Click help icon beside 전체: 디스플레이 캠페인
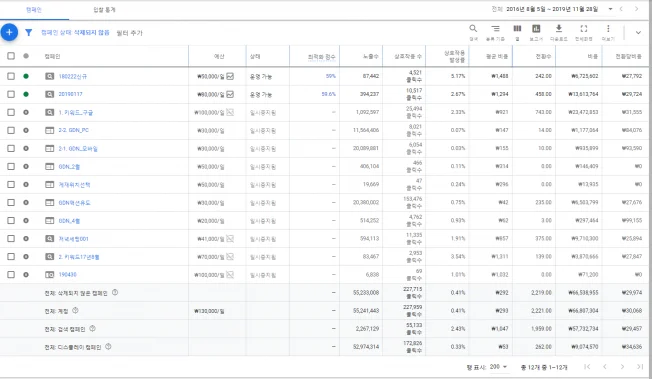 [108, 346]
